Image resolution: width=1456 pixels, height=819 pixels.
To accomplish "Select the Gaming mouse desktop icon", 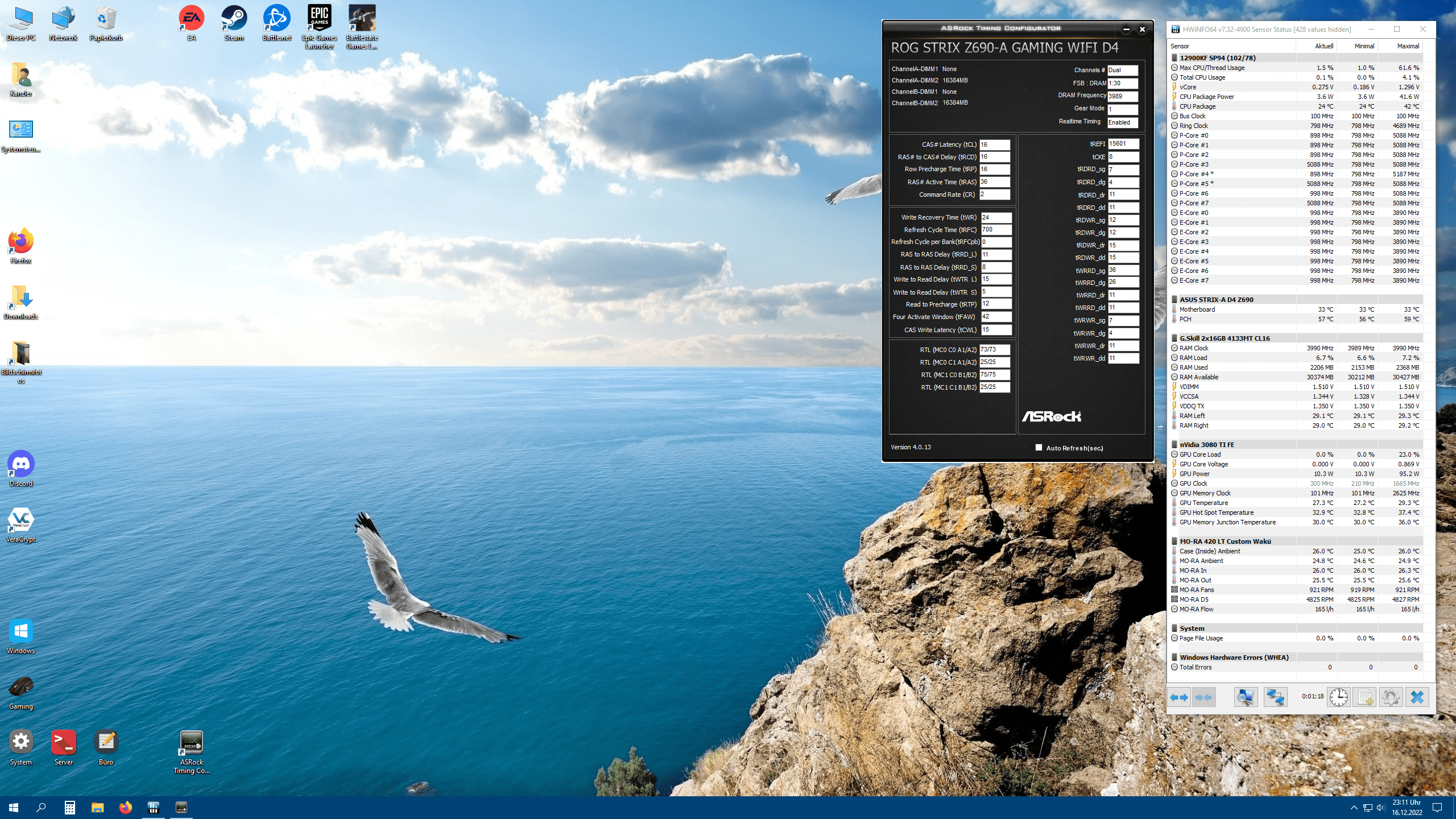I will [21, 692].
